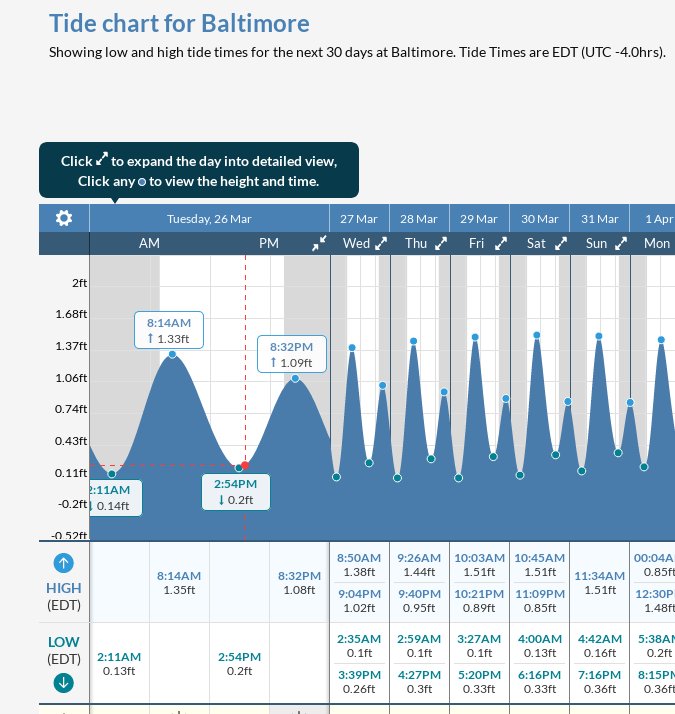
Task: Select Saturday morning high tide point
Action: (537, 335)
